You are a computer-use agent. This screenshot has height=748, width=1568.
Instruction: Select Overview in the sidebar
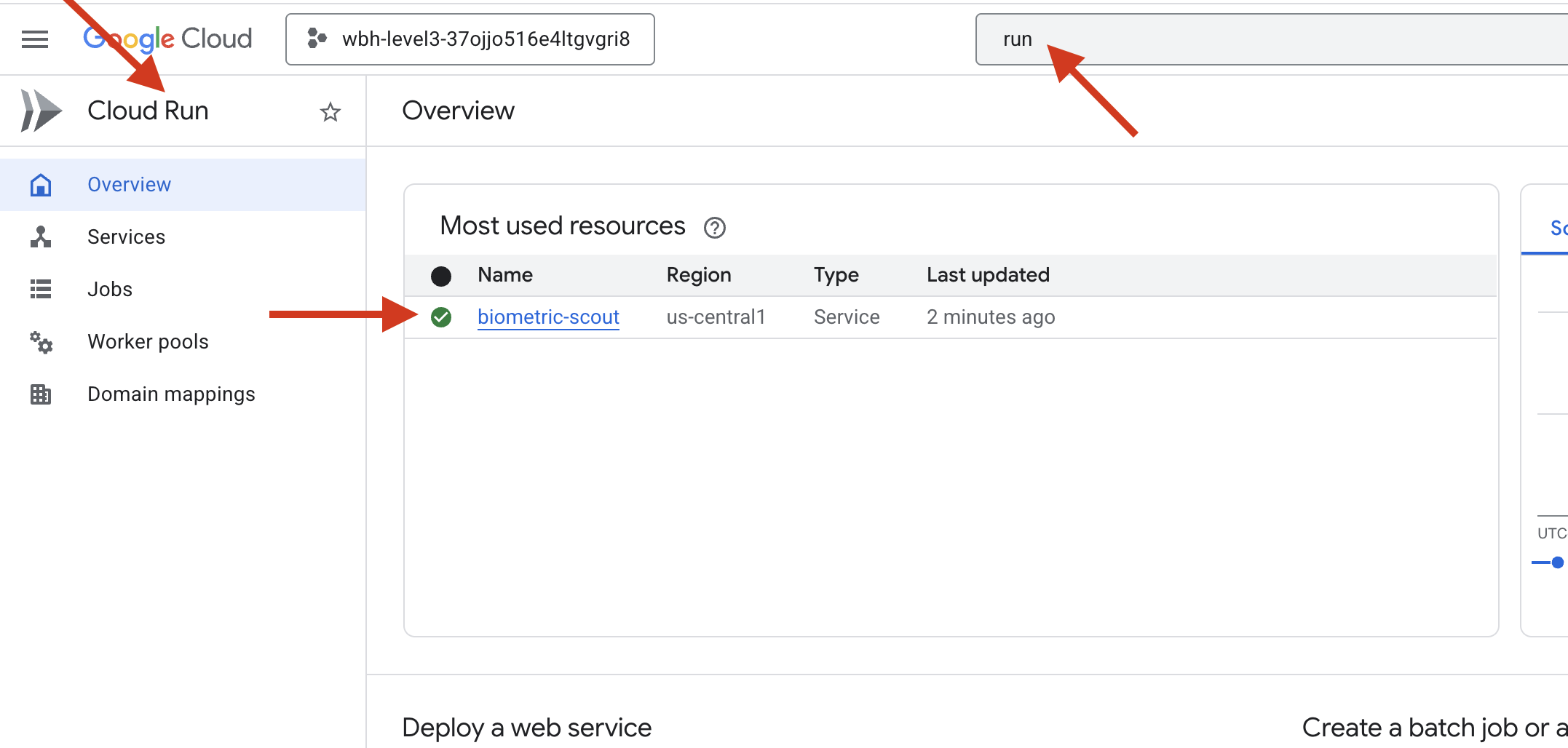(x=129, y=185)
